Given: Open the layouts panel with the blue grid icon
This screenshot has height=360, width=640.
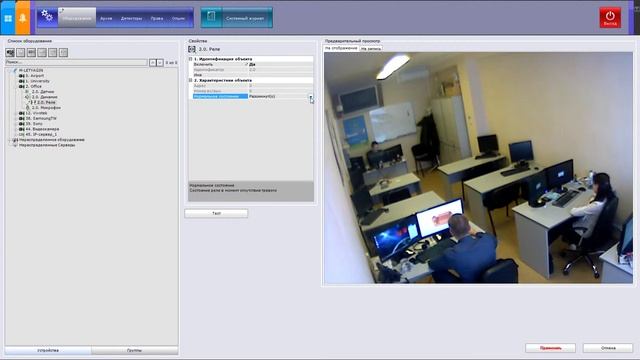Looking at the screenshot, I should (x=8, y=18).
